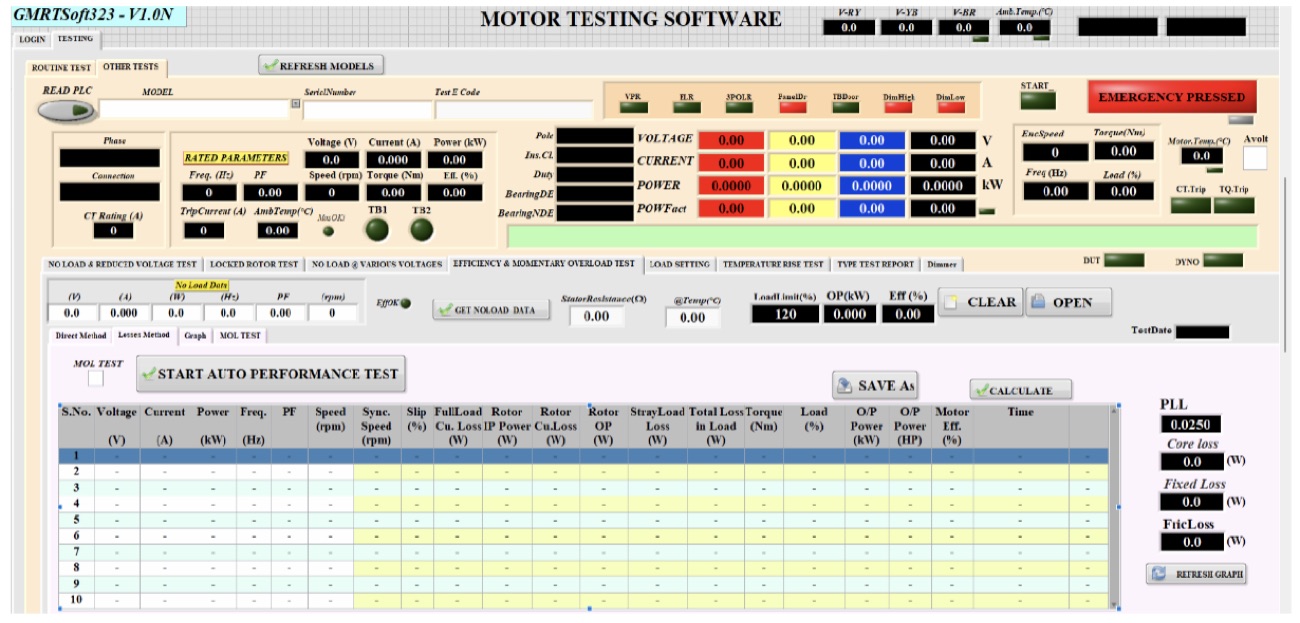1300x623 pixels.
Task: Click the Motor Eff. (%) column header
Action: tap(952, 426)
